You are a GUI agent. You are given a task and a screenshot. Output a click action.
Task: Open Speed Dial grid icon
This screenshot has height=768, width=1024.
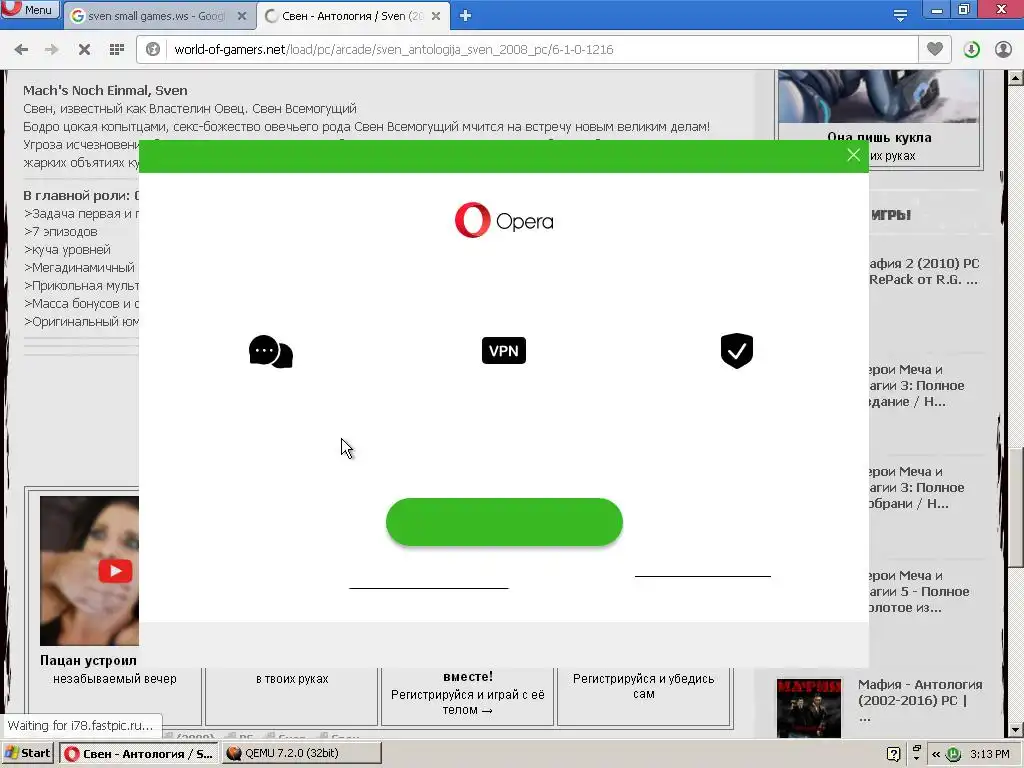click(117, 50)
